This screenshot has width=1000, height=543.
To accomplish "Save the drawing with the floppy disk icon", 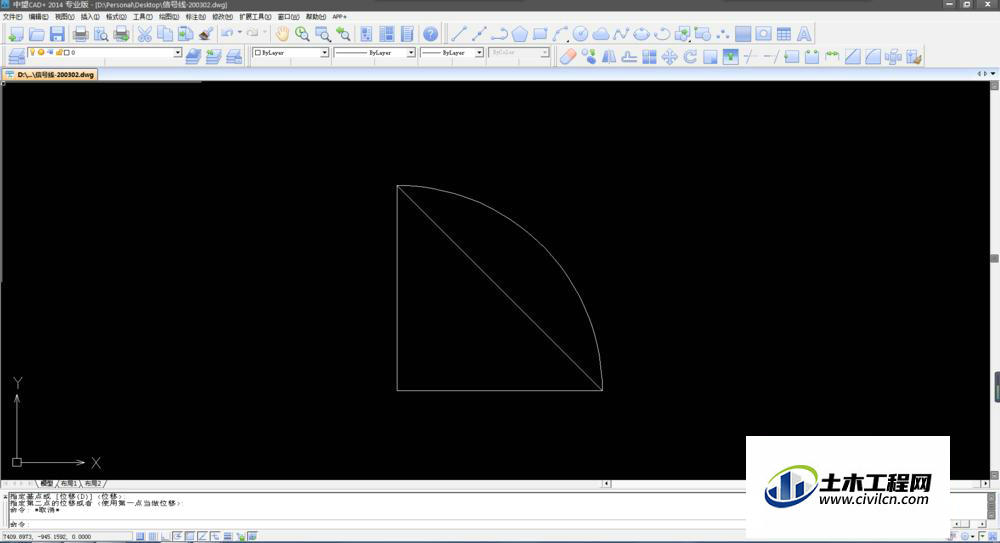I will 57,34.
